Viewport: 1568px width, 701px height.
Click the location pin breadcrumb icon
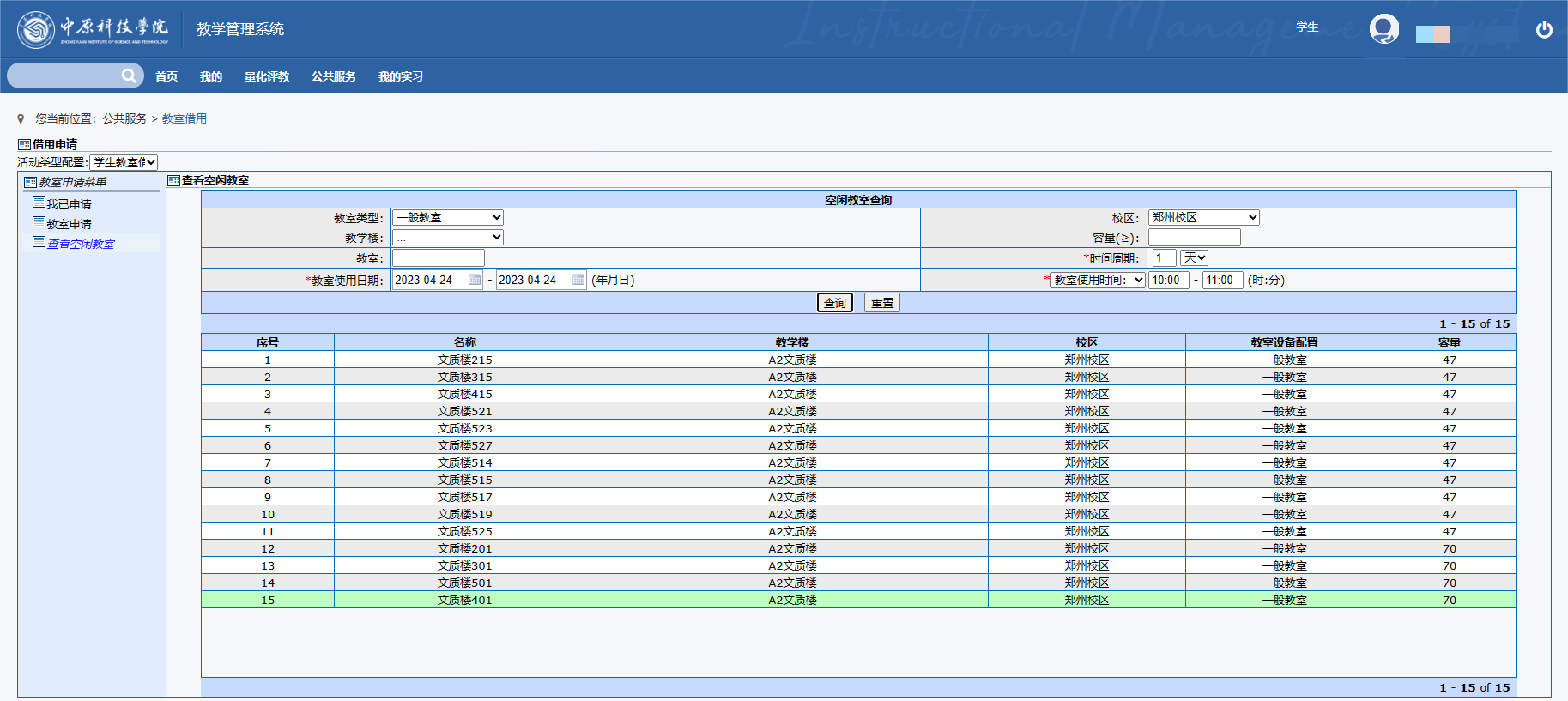coord(21,119)
